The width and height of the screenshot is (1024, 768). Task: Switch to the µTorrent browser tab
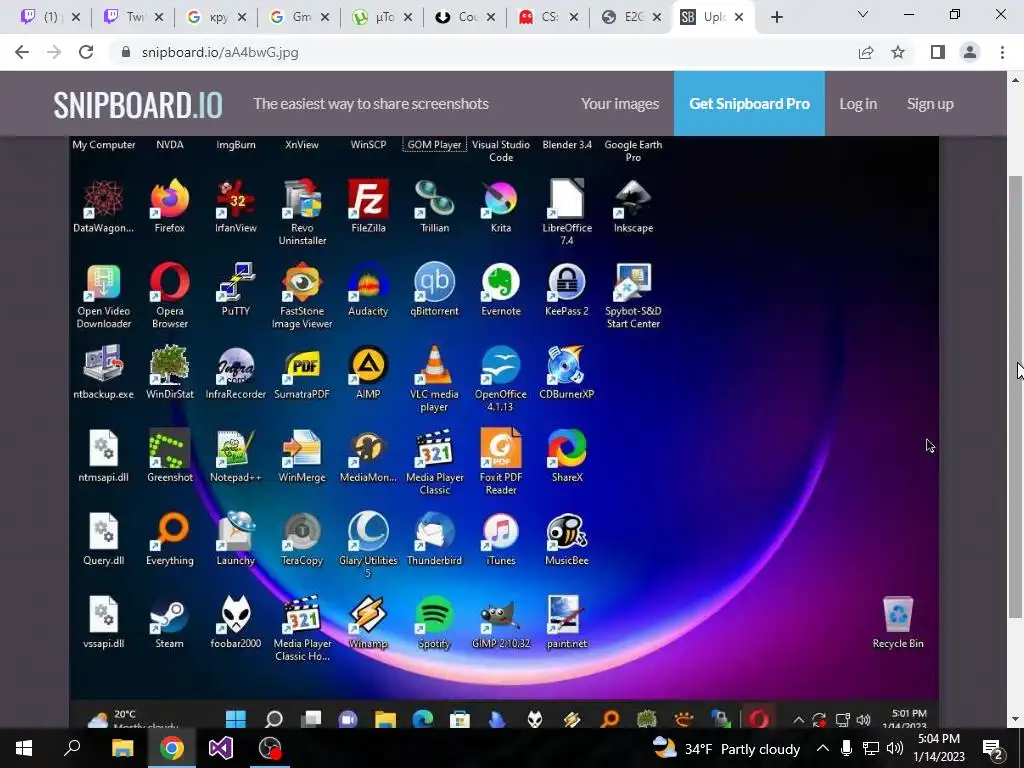tap(381, 17)
